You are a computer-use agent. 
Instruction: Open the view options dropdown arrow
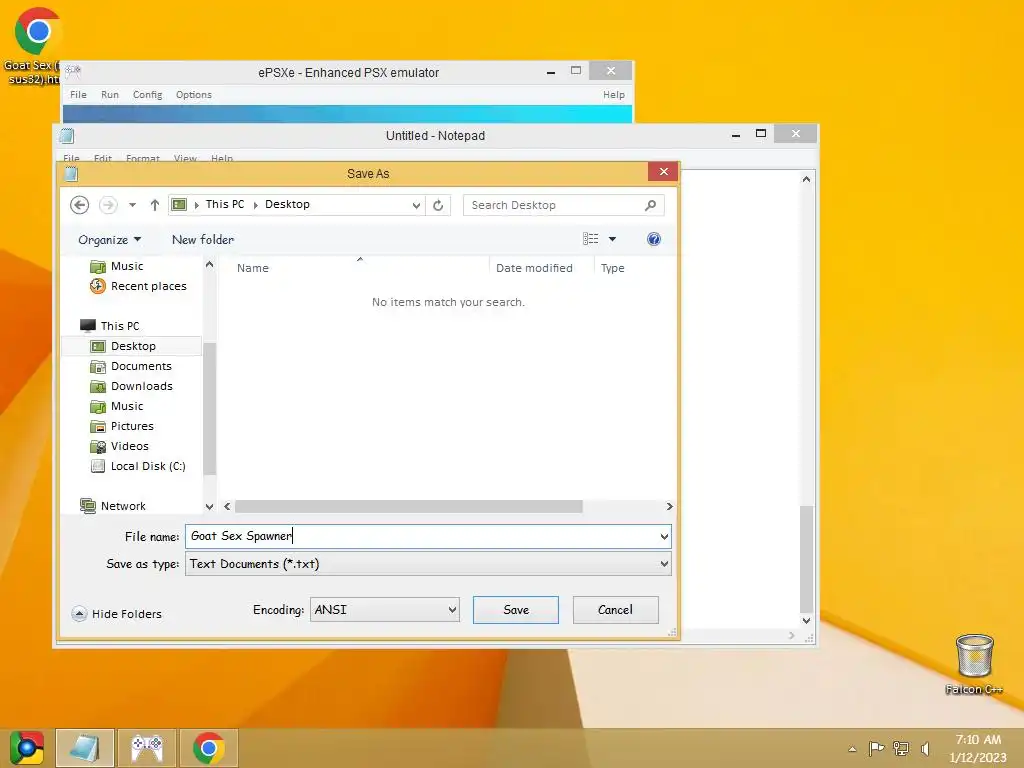613,239
